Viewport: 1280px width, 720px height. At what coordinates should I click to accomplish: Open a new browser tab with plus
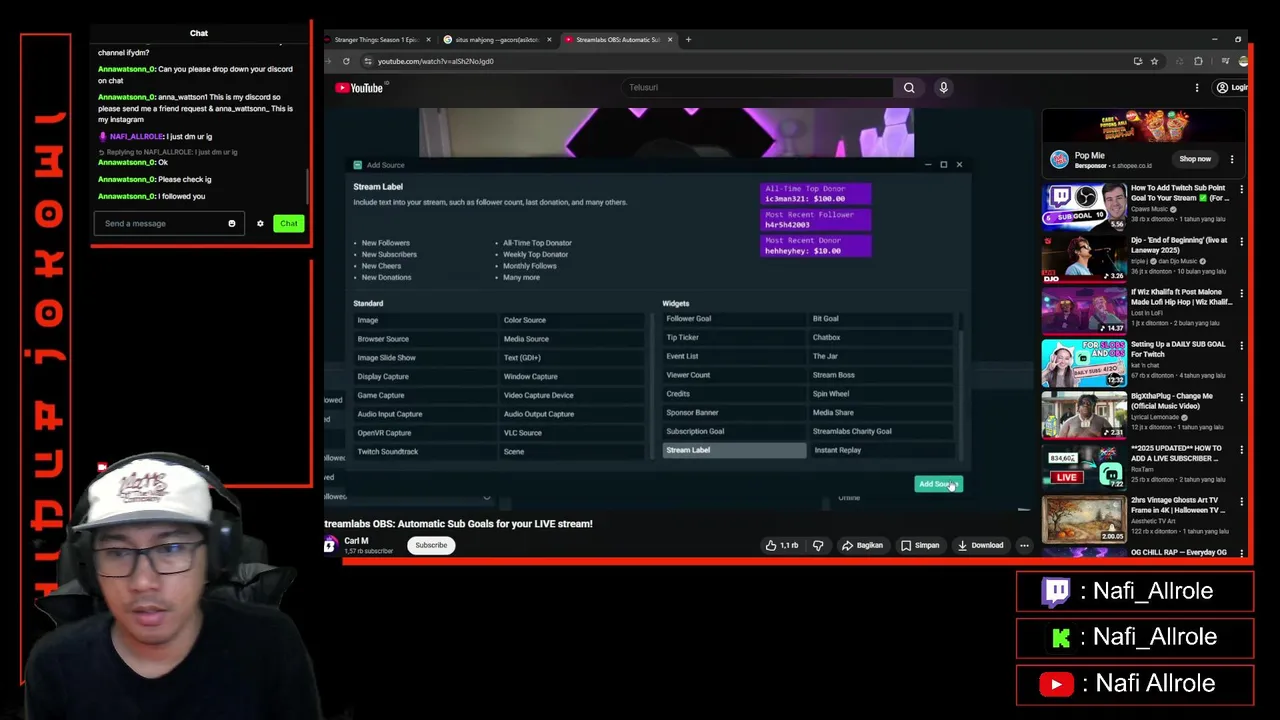pyautogui.click(x=688, y=40)
